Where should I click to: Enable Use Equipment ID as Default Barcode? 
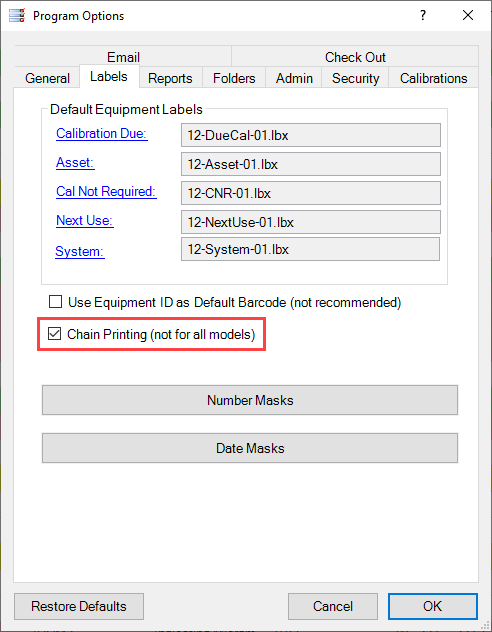pos(55,302)
